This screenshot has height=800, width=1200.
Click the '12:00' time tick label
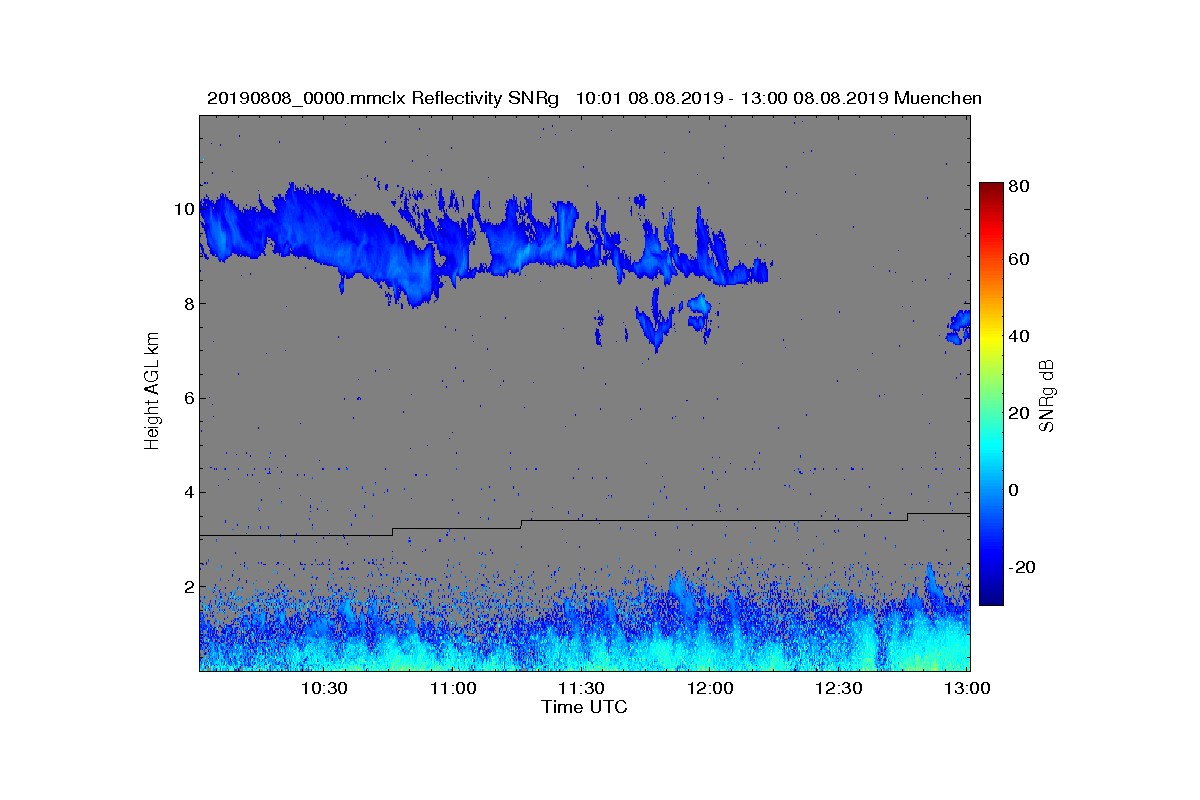pyautogui.click(x=711, y=688)
